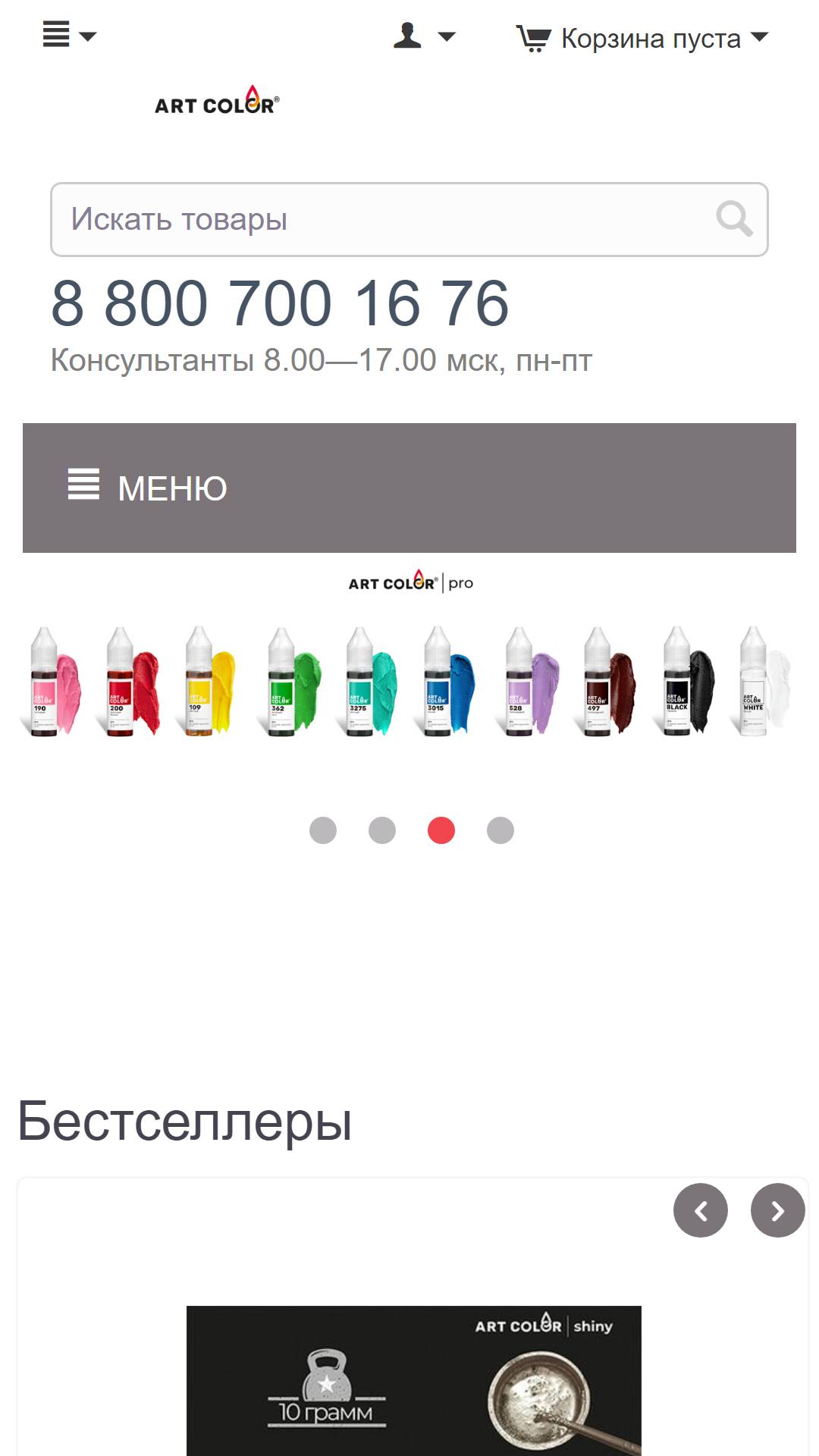
Task: Click the 'Корзина пуста' text
Action: (x=651, y=38)
